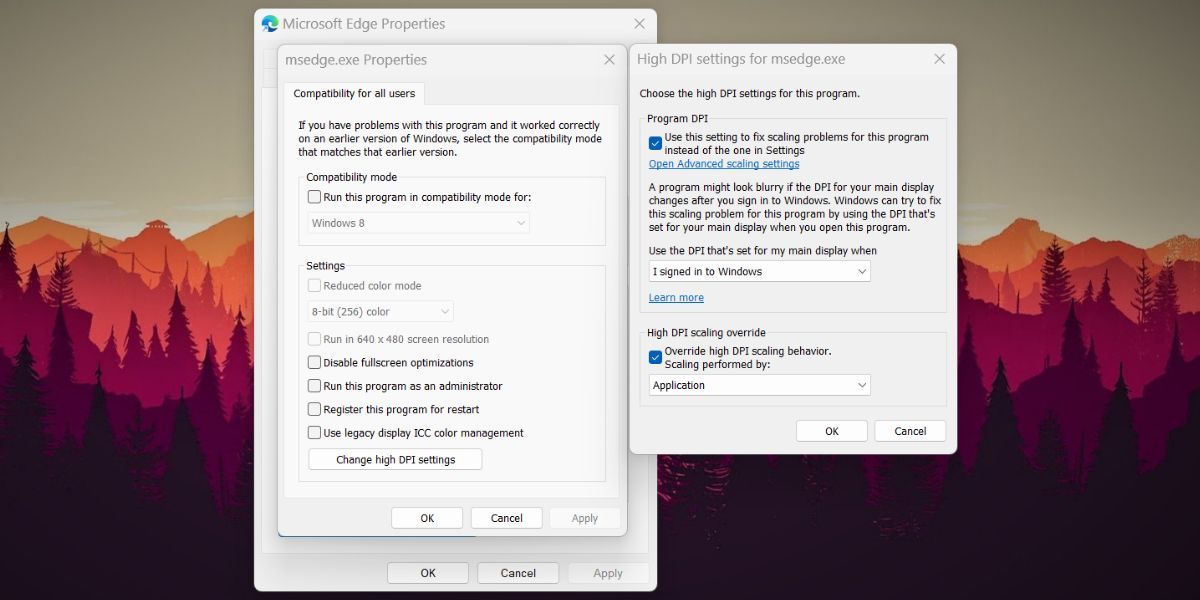Open the I signed in to Windows dropdown
The width and height of the screenshot is (1200, 600).
[760, 272]
